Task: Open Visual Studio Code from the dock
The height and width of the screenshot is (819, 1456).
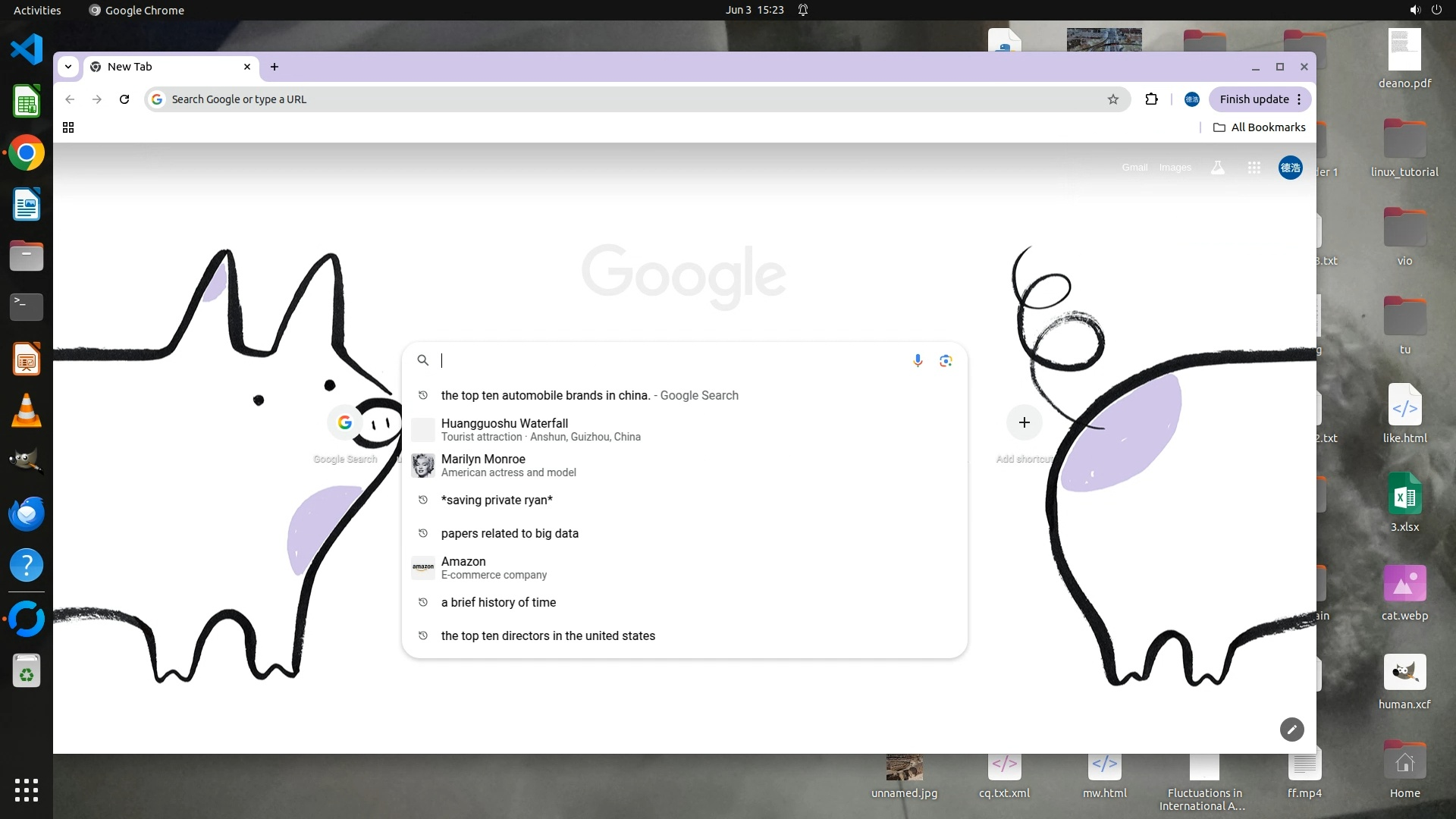Action: (x=27, y=50)
